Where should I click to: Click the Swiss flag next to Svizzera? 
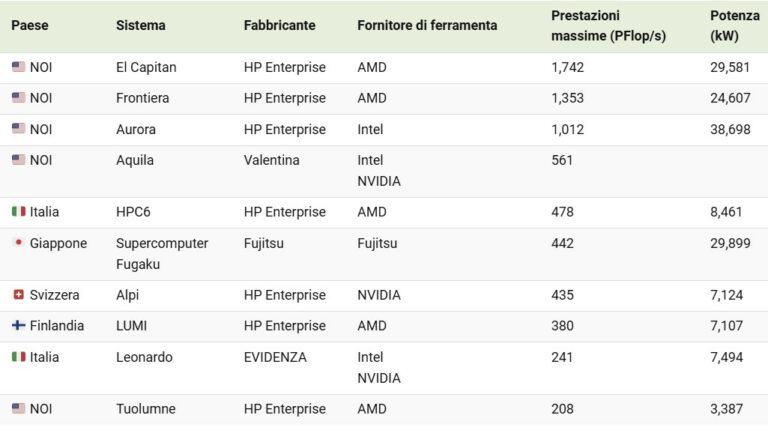pyautogui.click(x=19, y=294)
